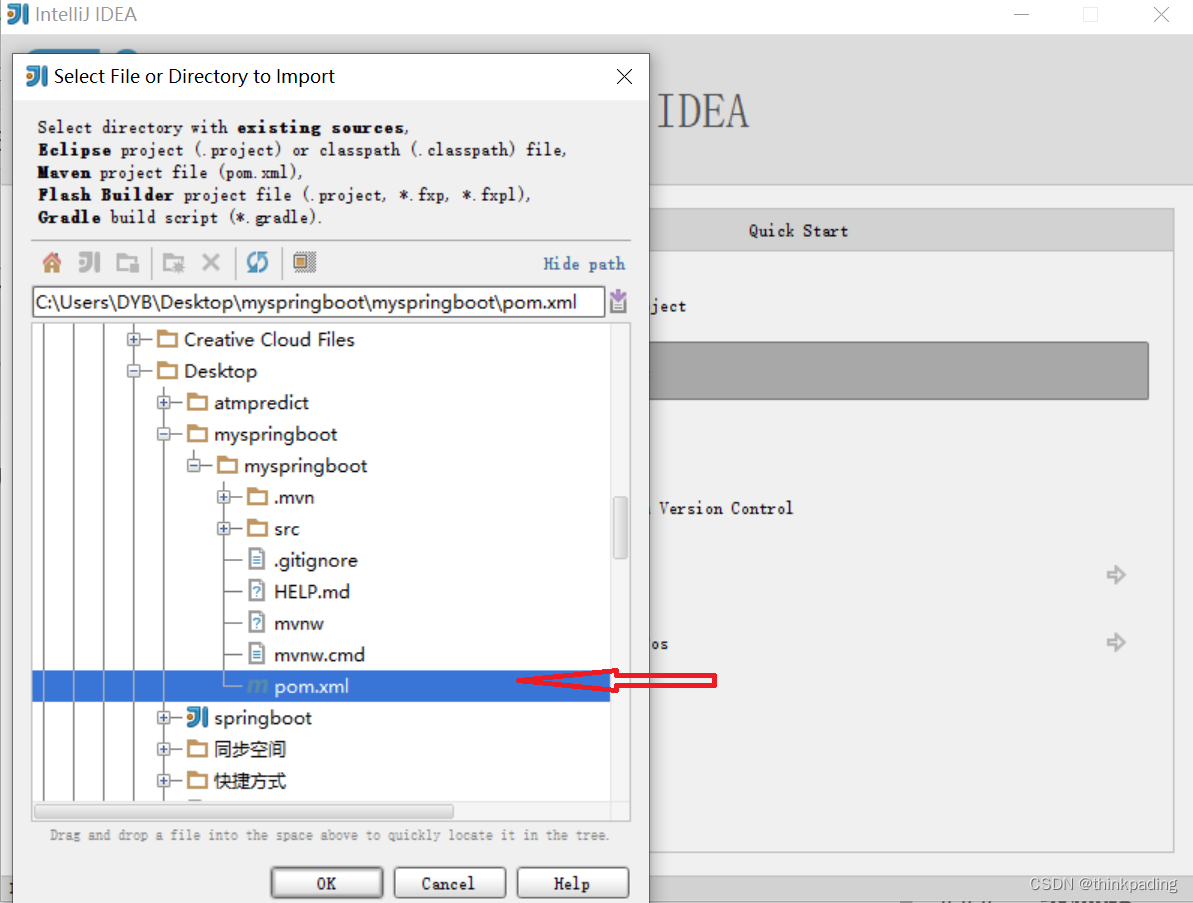
Task: Collapse the Desktop folder node
Action: coord(134,371)
